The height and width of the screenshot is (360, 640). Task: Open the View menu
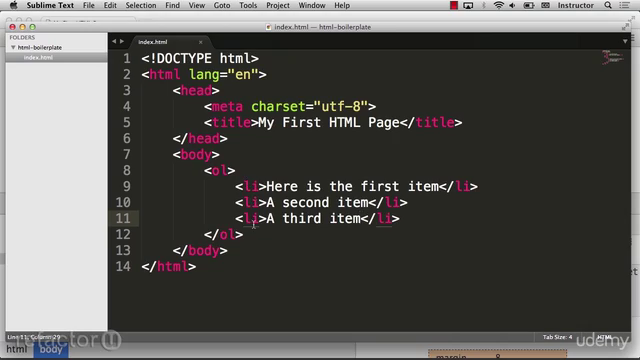(x=197, y=5)
